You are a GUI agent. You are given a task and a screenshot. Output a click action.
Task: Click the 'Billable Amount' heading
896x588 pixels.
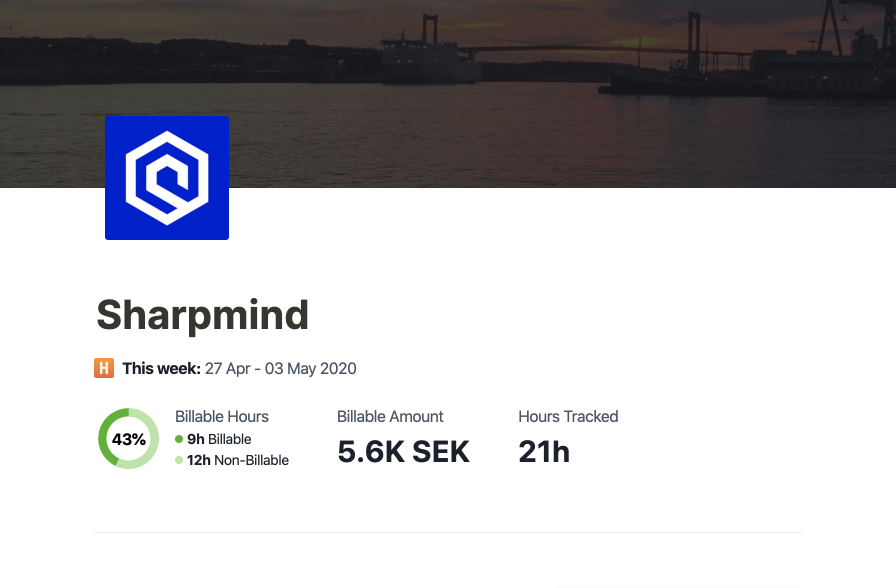coord(390,417)
